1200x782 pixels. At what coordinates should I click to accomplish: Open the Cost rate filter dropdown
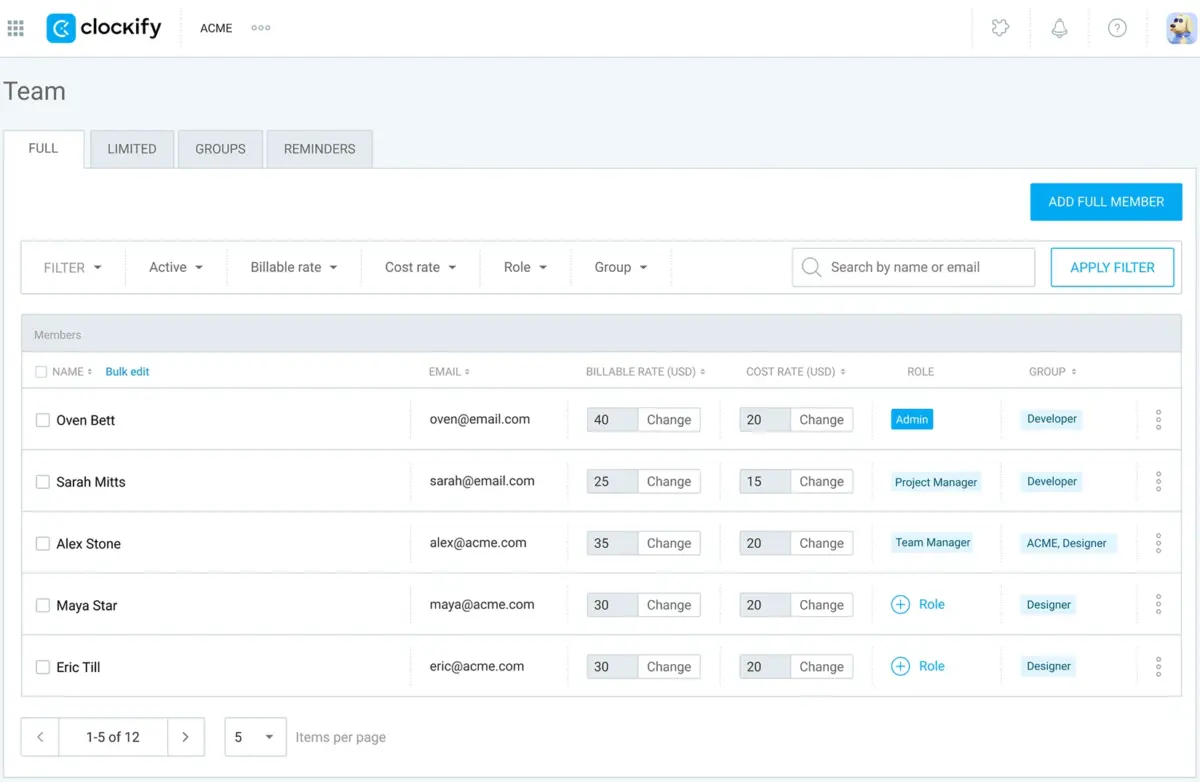[421, 267]
